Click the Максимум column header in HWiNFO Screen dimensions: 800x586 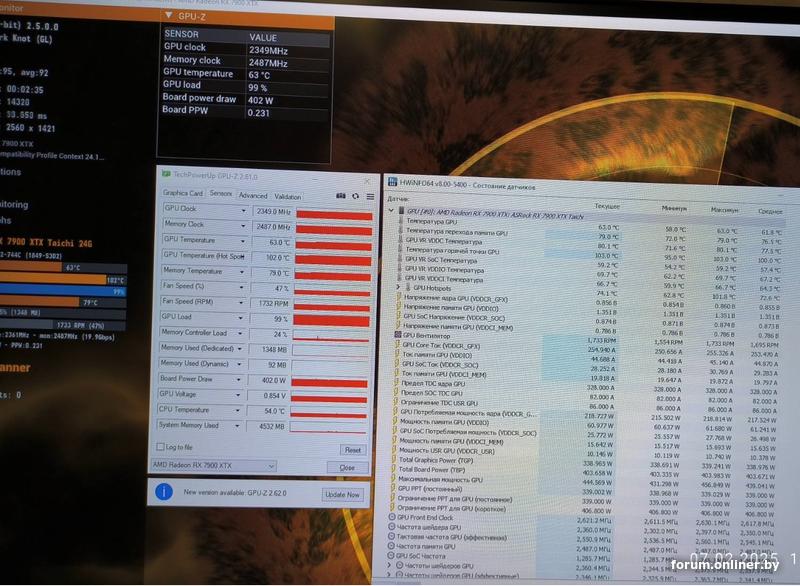coord(724,210)
